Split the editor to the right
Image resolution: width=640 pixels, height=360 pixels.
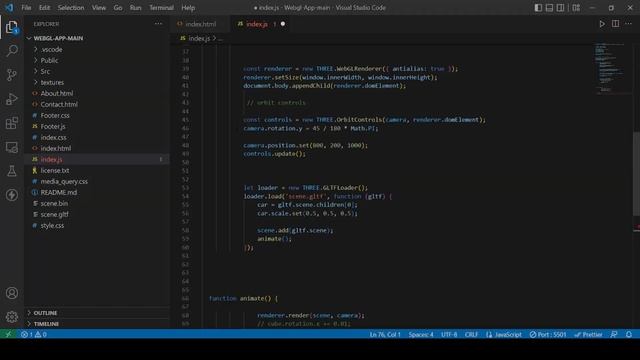point(615,24)
